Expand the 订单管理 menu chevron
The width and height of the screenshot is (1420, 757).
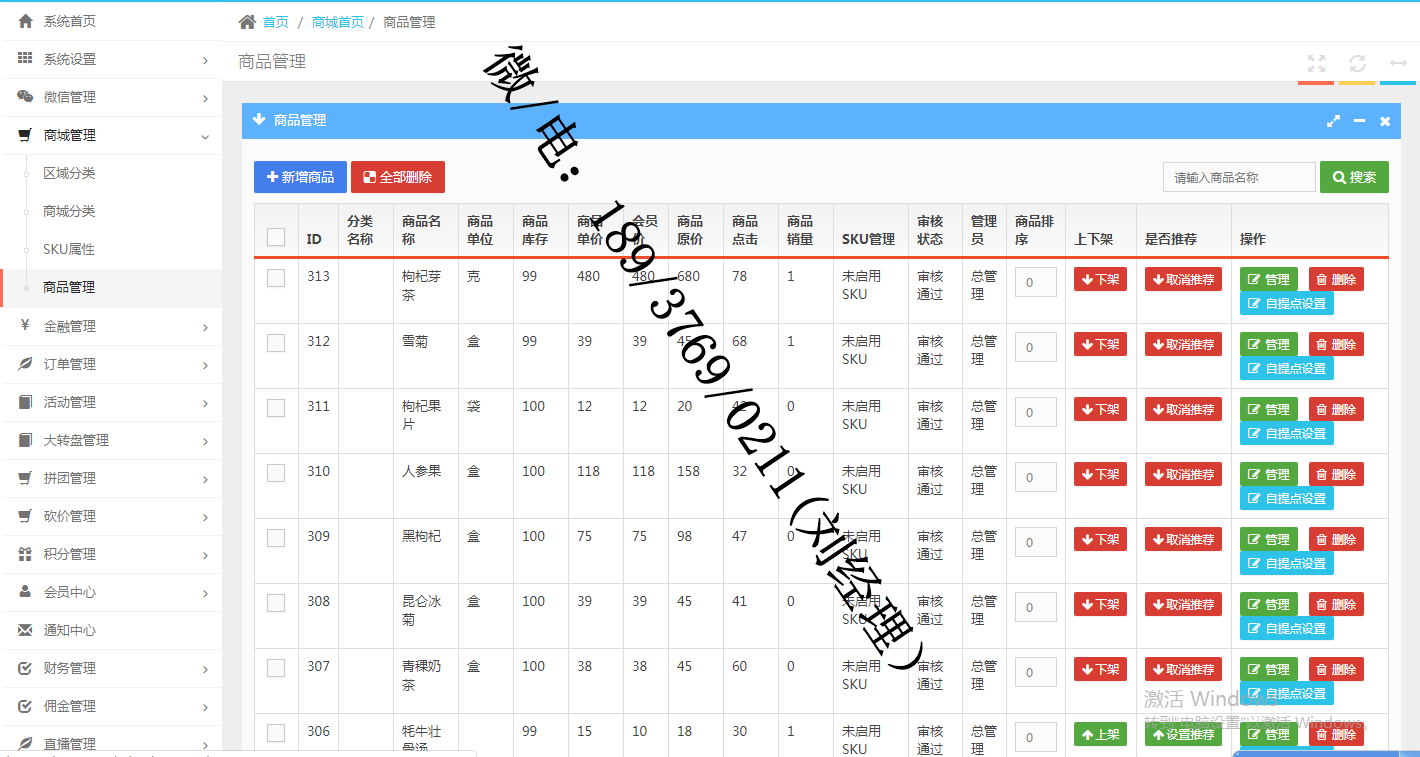205,365
